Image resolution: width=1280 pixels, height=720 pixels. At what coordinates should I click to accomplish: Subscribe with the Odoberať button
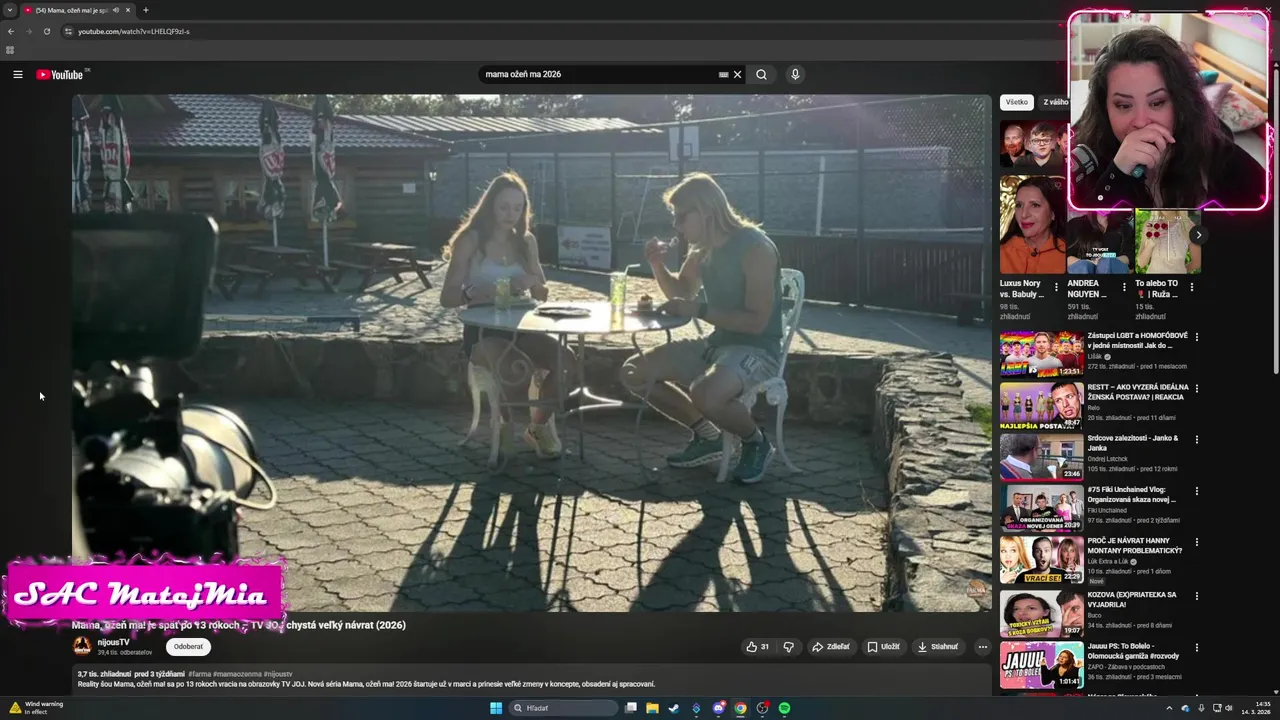pyautogui.click(x=188, y=647)
